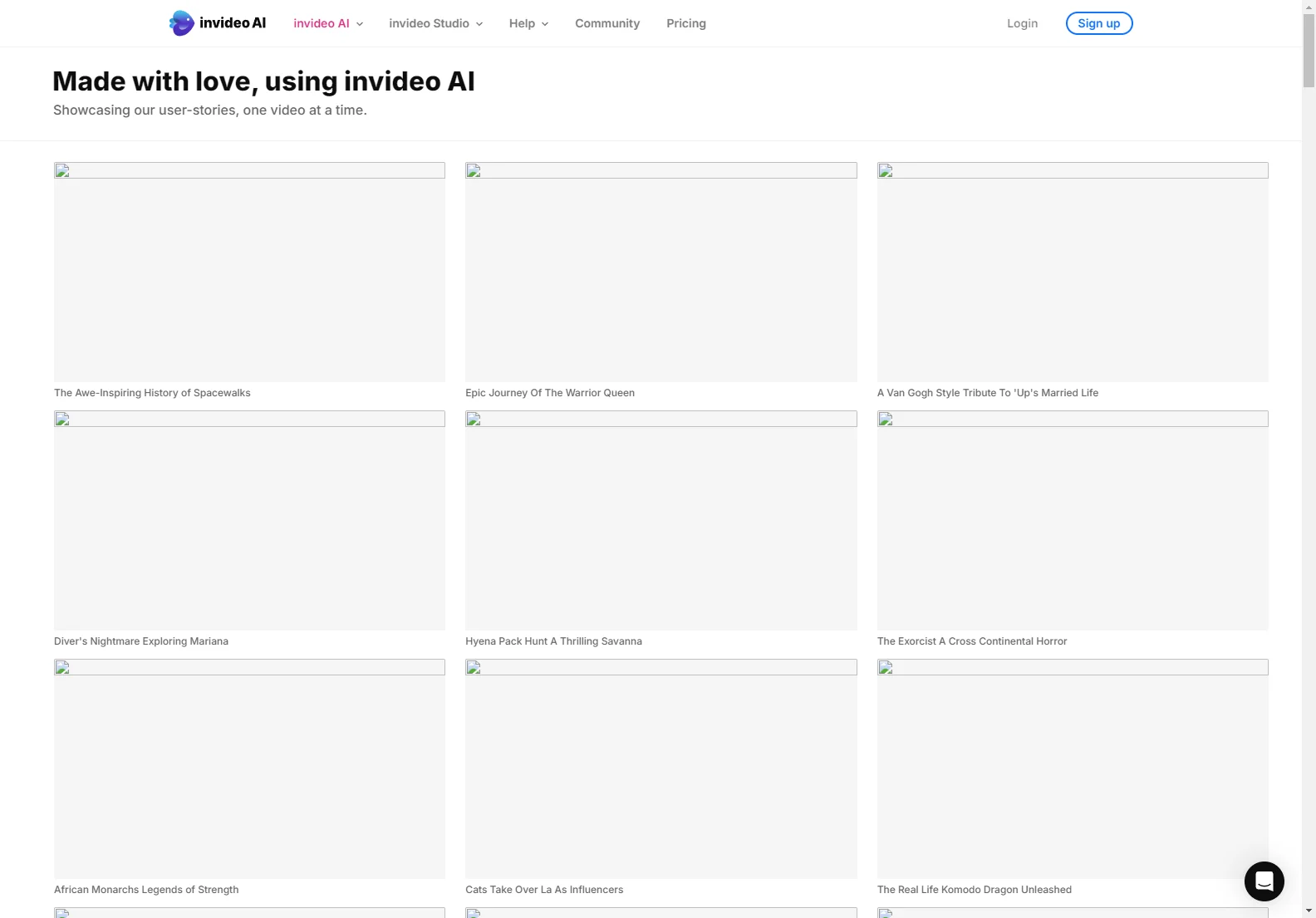Open the Pricing page

pyautogui.click(x=686, y=23)
